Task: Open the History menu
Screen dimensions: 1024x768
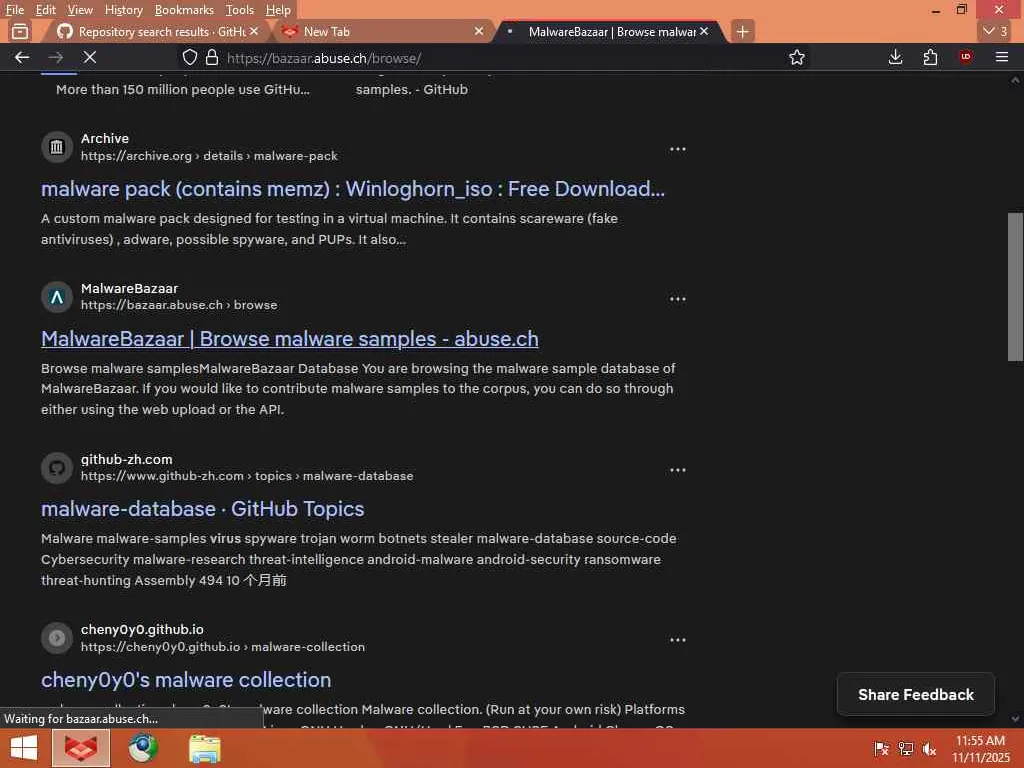Action: pos(123,10)
